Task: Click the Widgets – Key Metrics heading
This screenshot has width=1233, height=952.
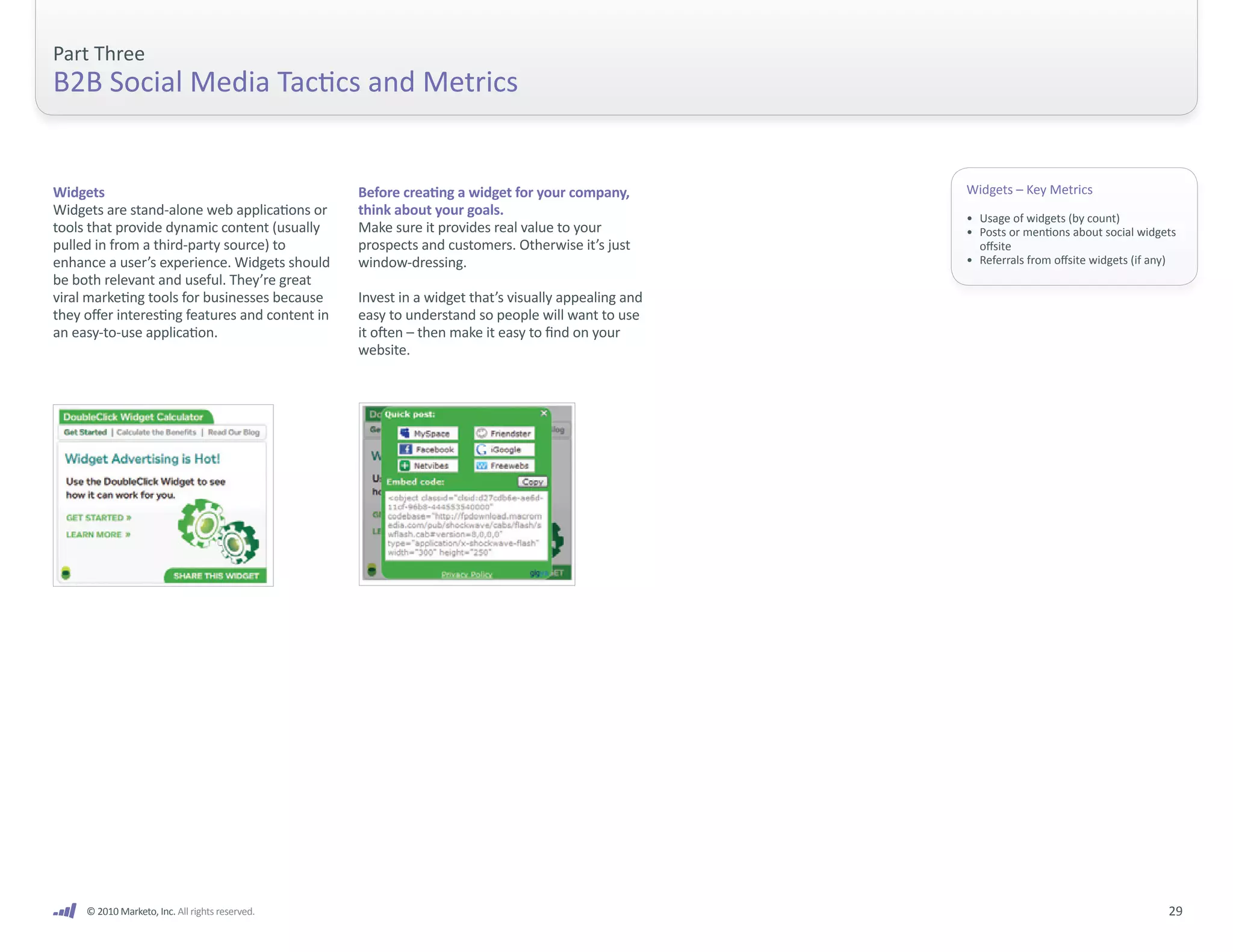Action: pyautogui.click(x=1029, y=190)
